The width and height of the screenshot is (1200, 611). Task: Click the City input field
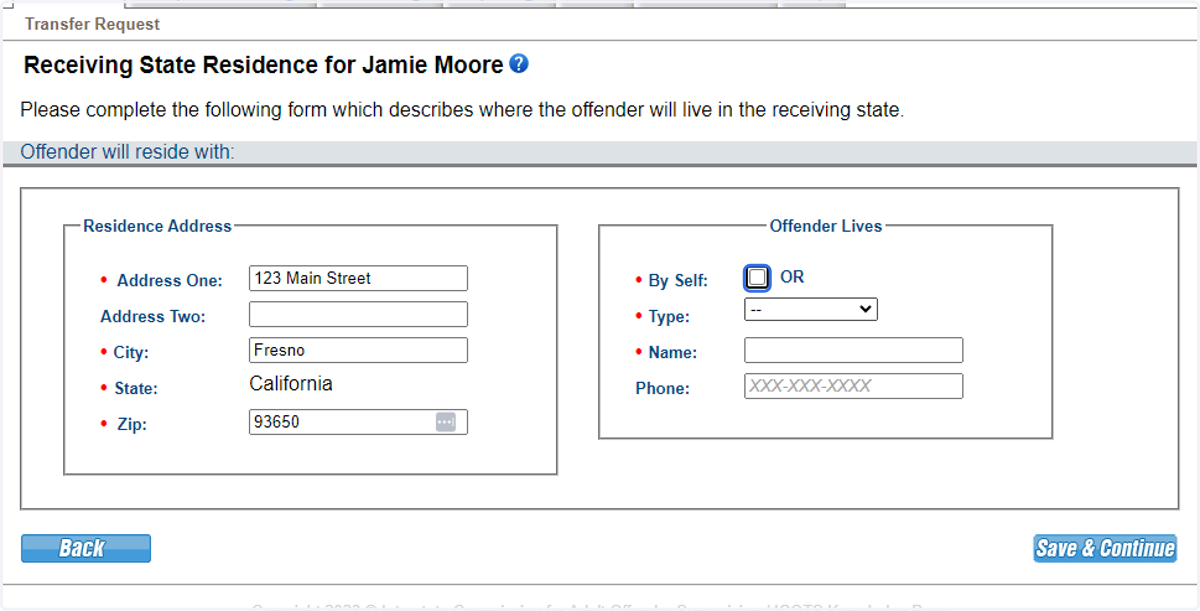click(358, 350)
